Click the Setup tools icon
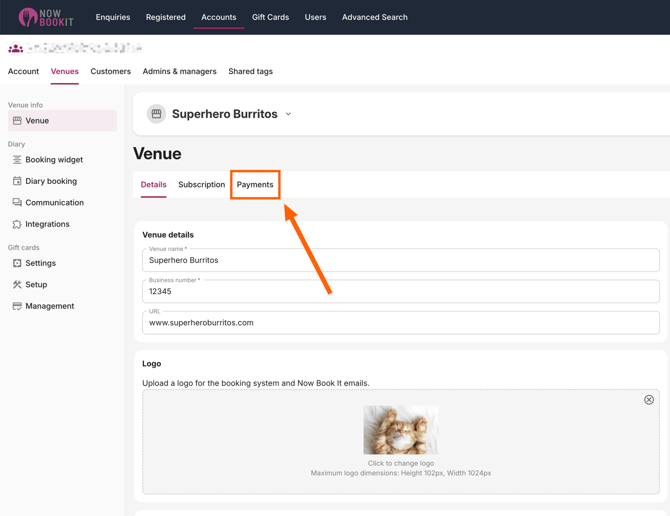The image size is (670, 516). (17, 285)
